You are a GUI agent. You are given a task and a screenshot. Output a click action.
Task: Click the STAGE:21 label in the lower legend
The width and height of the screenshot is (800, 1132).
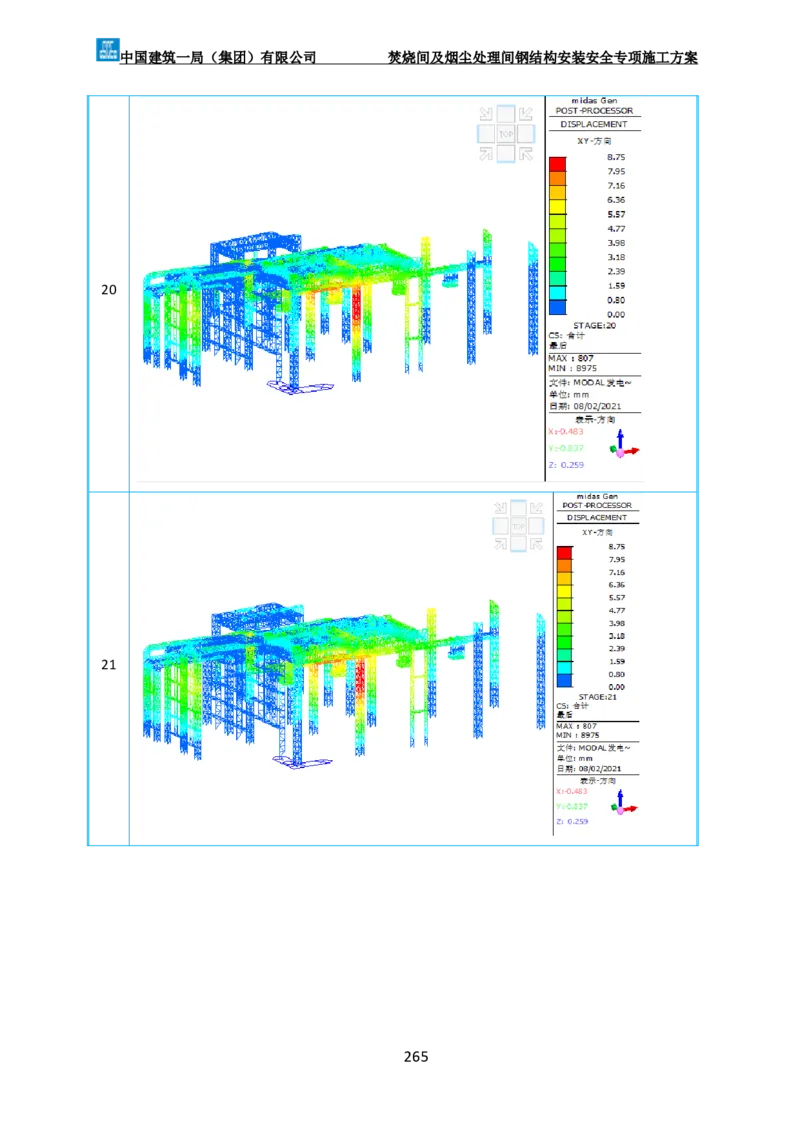pos(597,696)
